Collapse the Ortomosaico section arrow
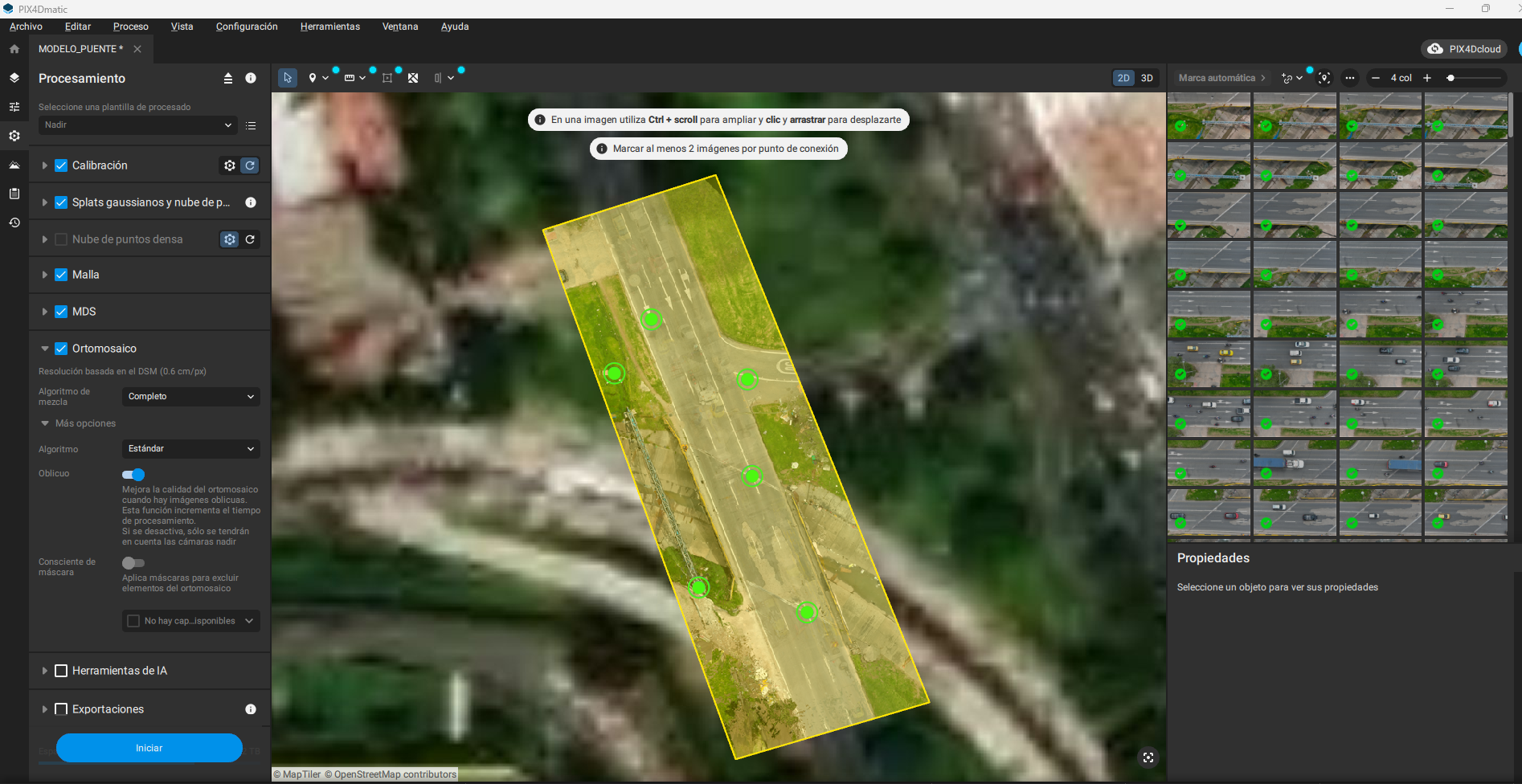Screen dimensions: 1522x784 [45, 349]
